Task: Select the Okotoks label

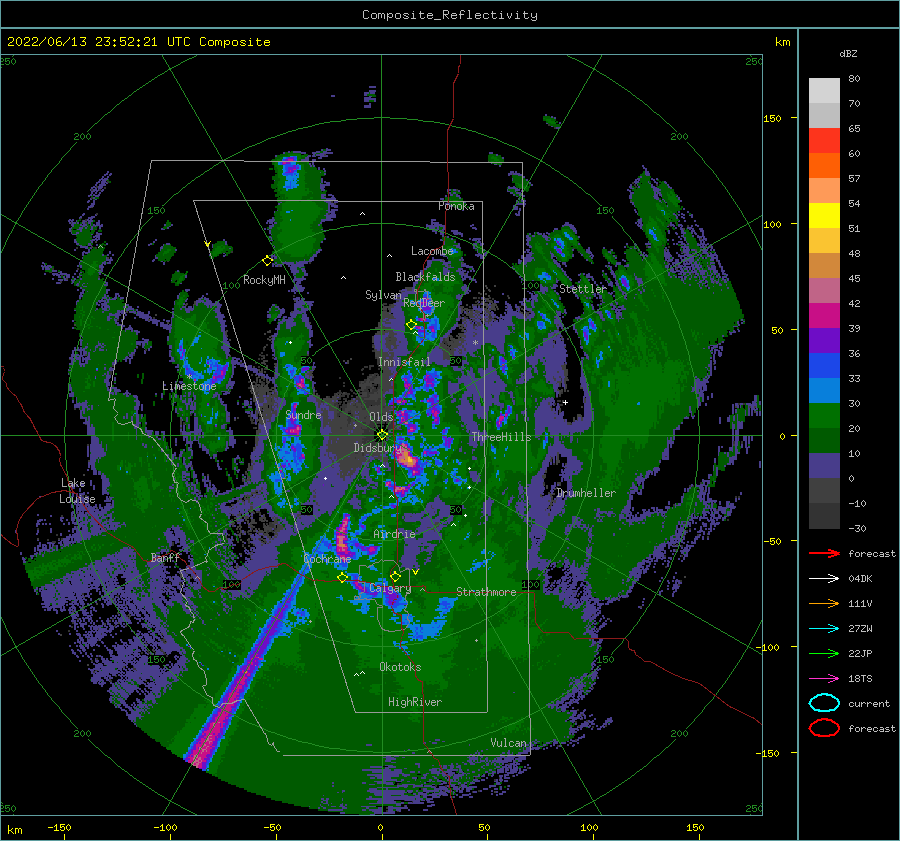Action: point(400,666)
